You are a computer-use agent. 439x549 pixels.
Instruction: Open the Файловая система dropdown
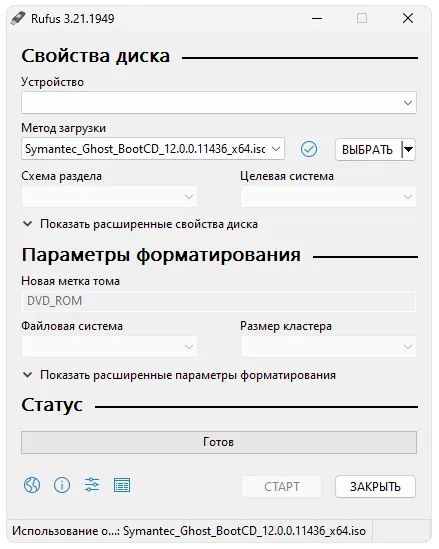click(x=109, y=347)
